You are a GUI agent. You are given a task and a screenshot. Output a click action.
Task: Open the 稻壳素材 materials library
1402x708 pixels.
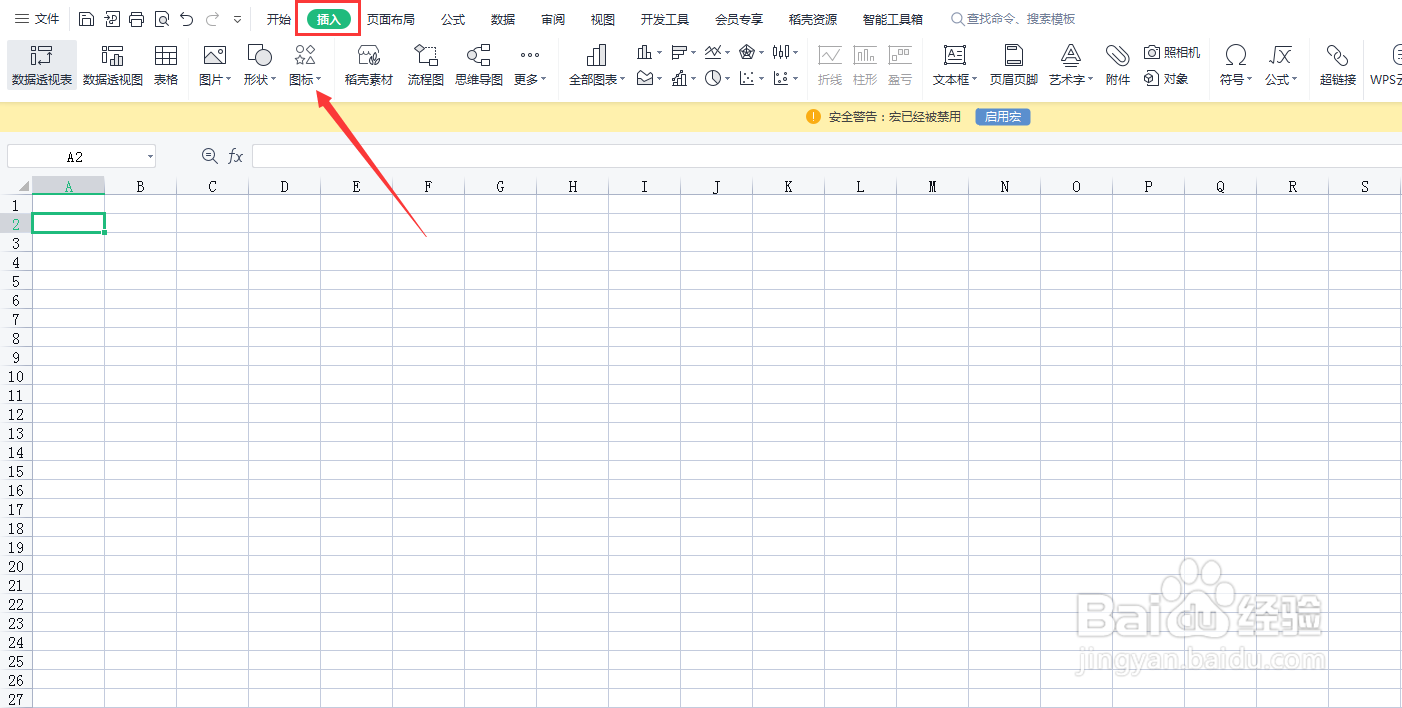pos(369,65)
